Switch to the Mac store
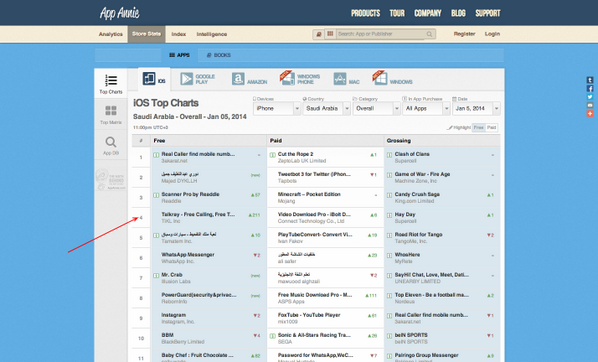Image resolution: width=598 pixels, height=362 pixels. (346, 79)
